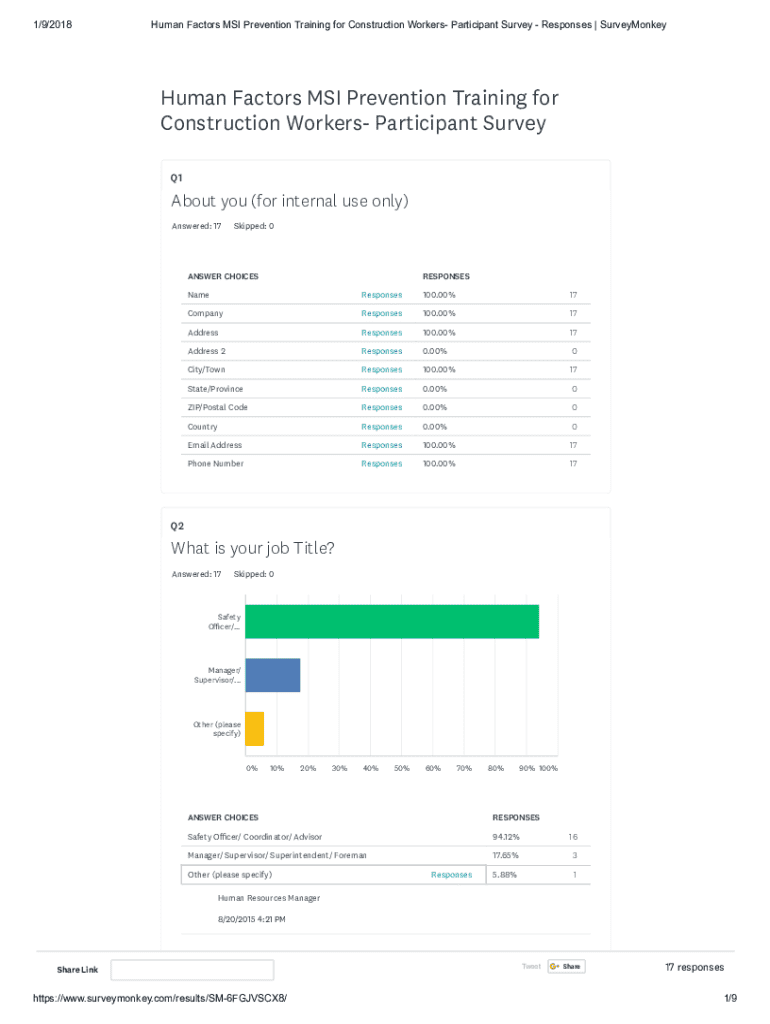The width and height of the screenshot is (770, 1024).
Task: Open Responses link for Email Address row
Action: 381,445
